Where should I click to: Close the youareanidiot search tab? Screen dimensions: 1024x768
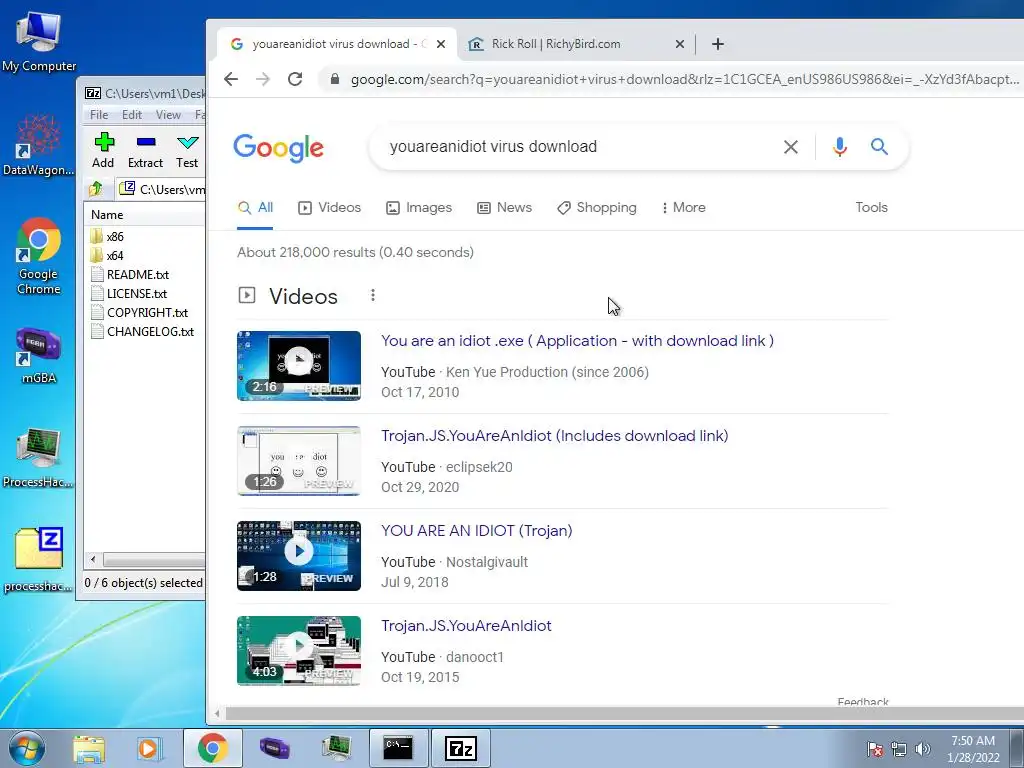point(441,44)
